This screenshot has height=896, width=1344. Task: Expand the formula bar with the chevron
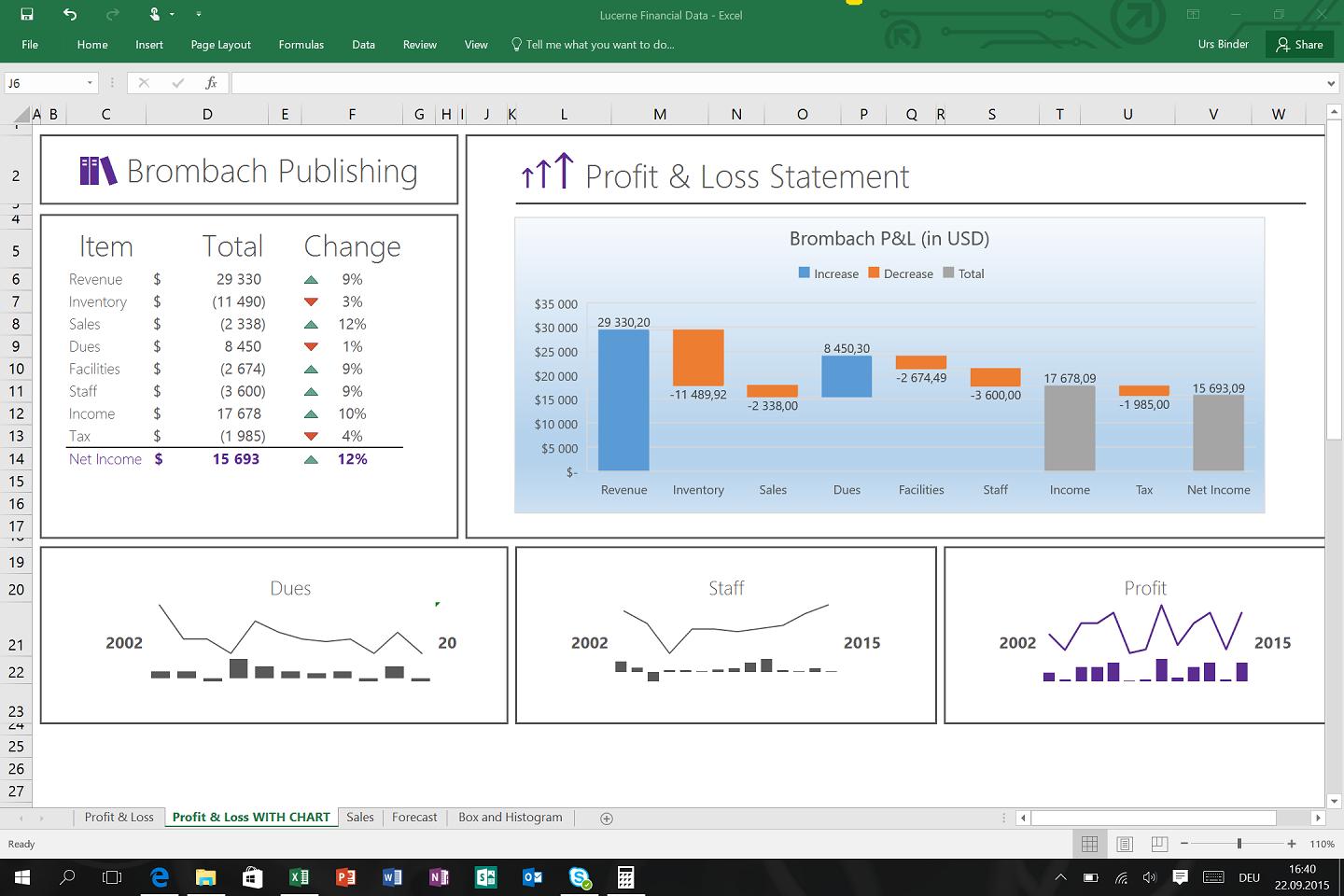(1331, 83)
